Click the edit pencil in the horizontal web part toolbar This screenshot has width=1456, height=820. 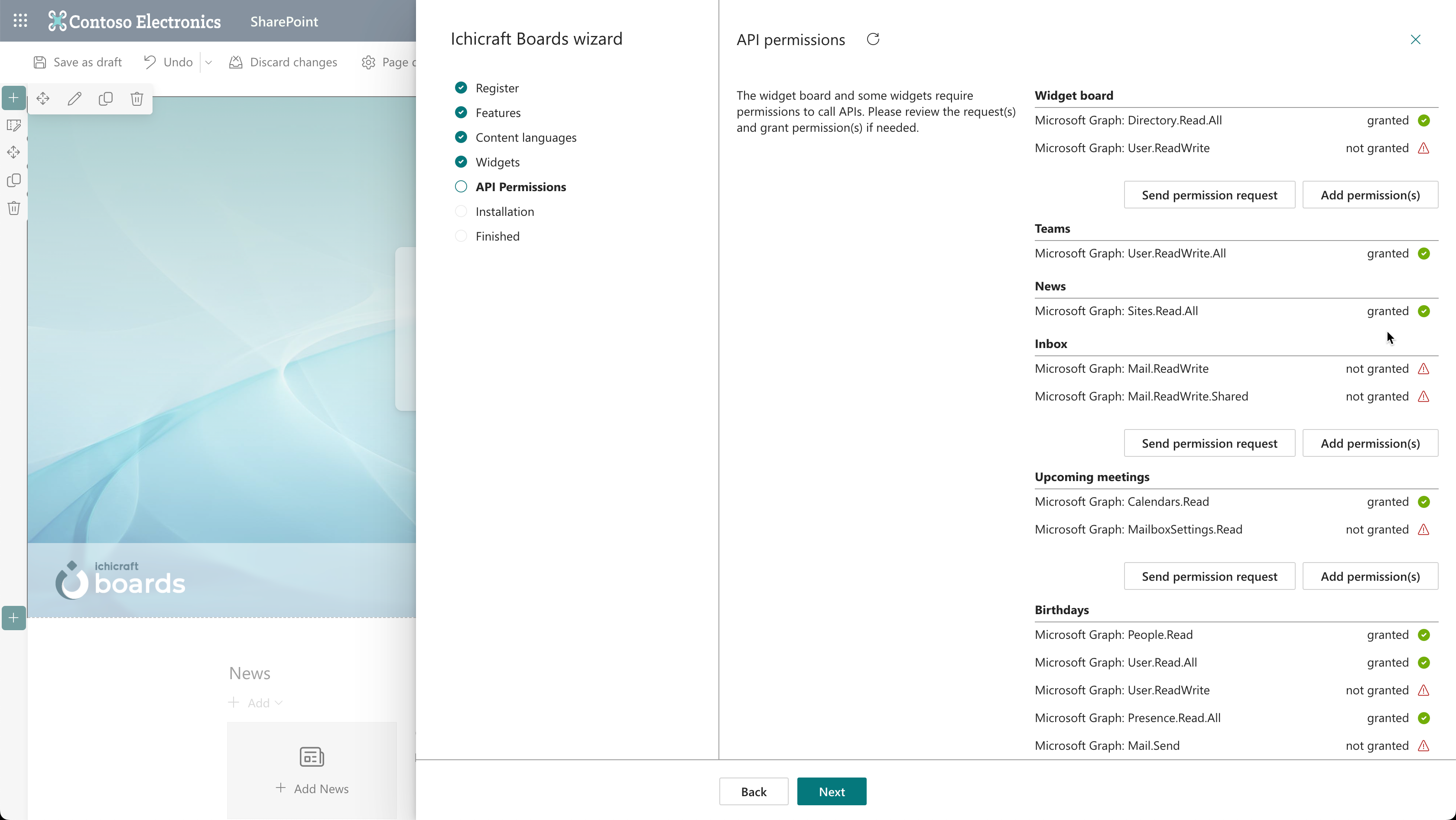tap(74, 99)
